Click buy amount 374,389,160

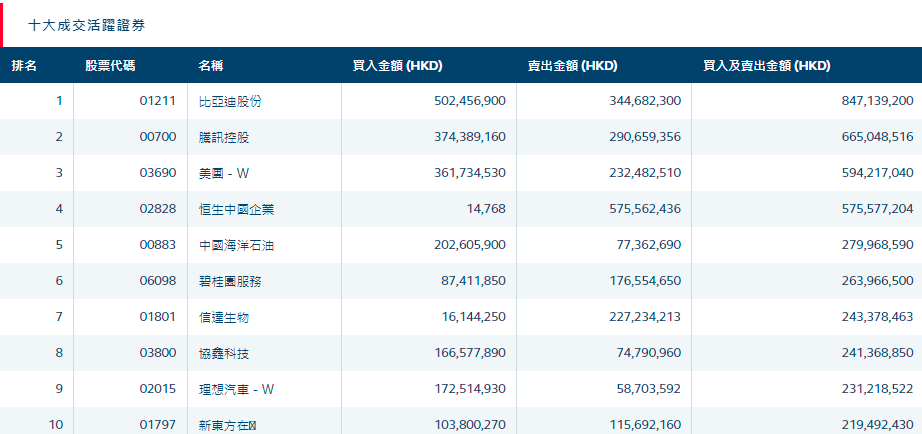tap(470, 137)
